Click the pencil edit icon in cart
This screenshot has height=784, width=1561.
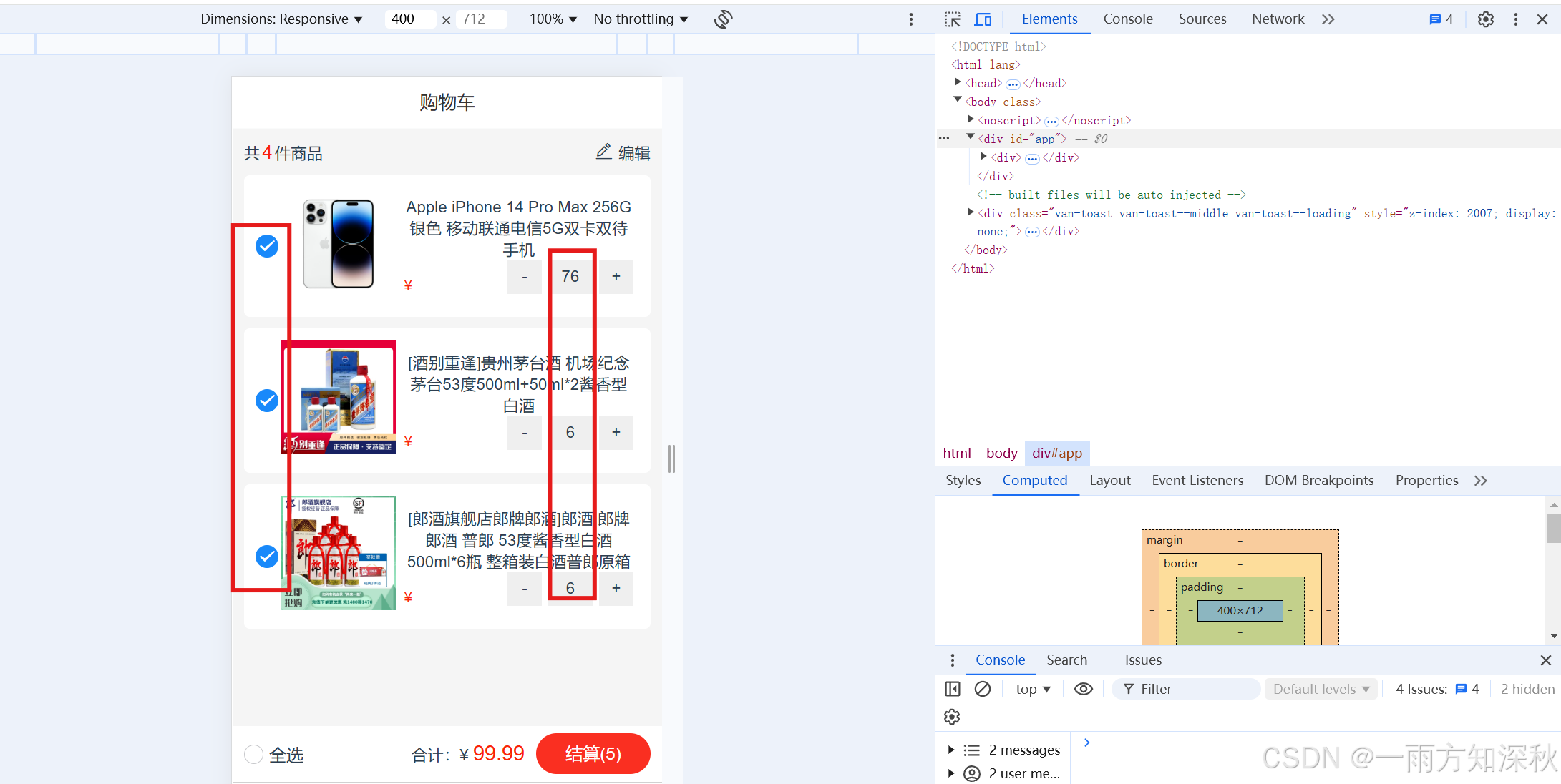(x=603, y=152)
